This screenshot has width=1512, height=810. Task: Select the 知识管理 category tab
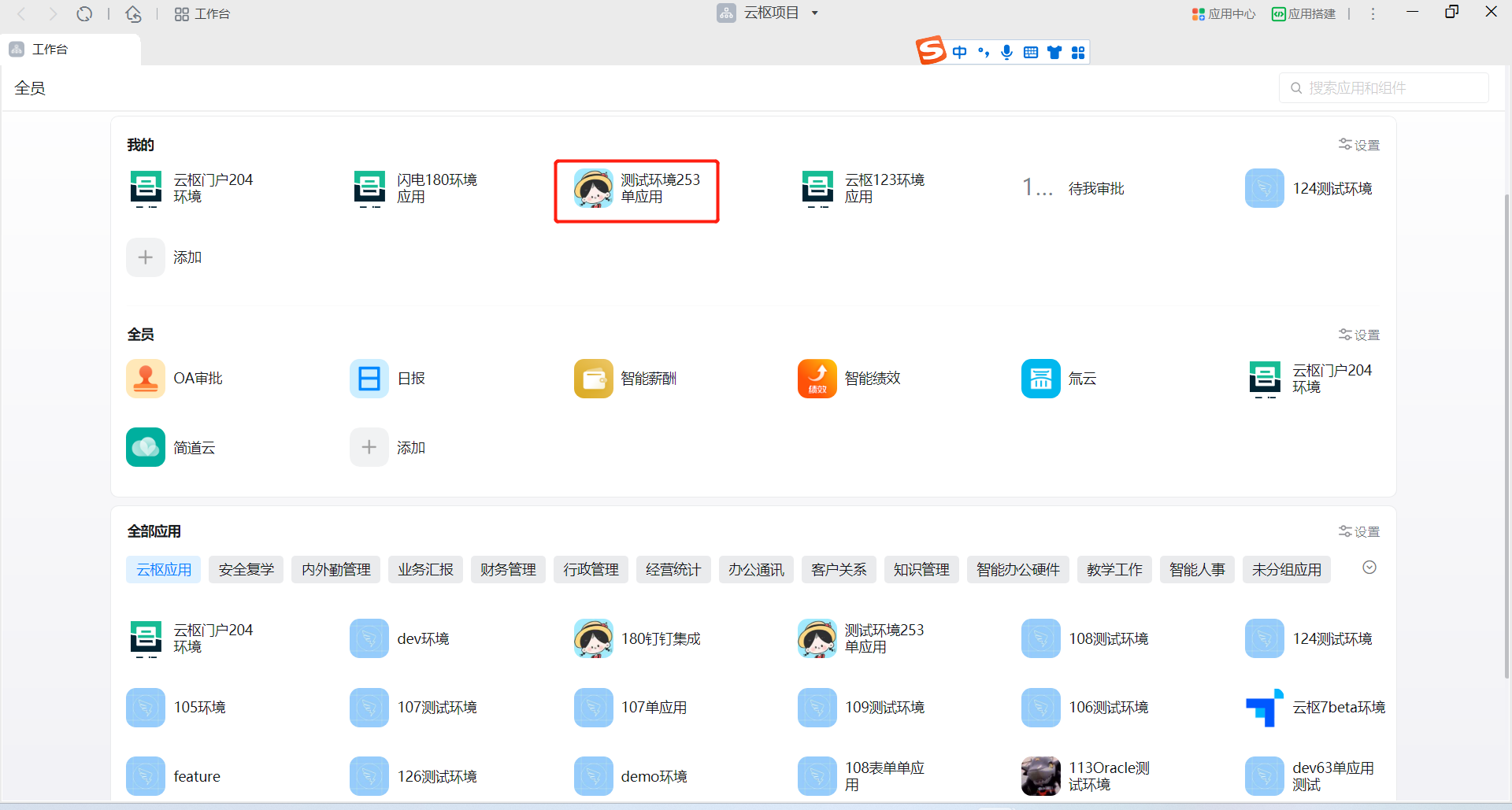[x=921, y=569]
